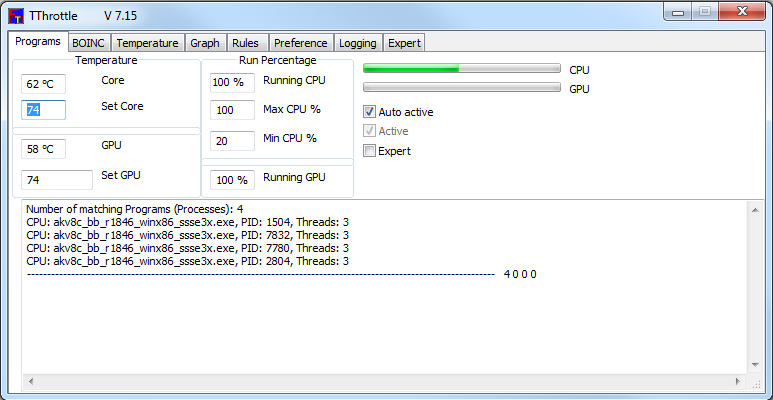Click the scroll right arrow in log
This screenshot has height=400, width=773.
[x=738, y=381]
